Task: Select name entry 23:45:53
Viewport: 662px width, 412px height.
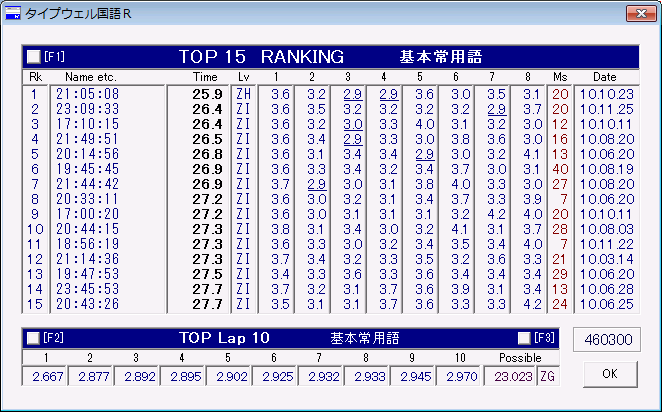Action: [88, 289]
